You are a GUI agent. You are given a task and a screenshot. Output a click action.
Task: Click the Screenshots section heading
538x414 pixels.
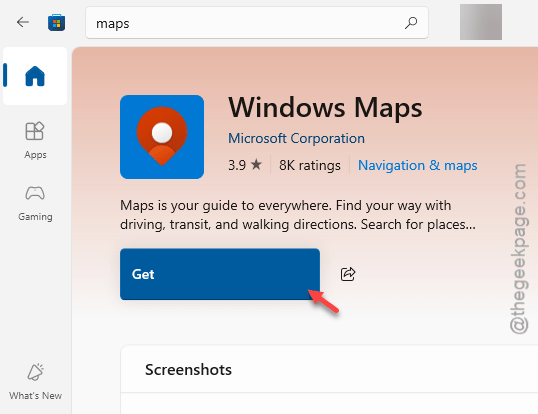pyautogui.click(x=188, y=370)
